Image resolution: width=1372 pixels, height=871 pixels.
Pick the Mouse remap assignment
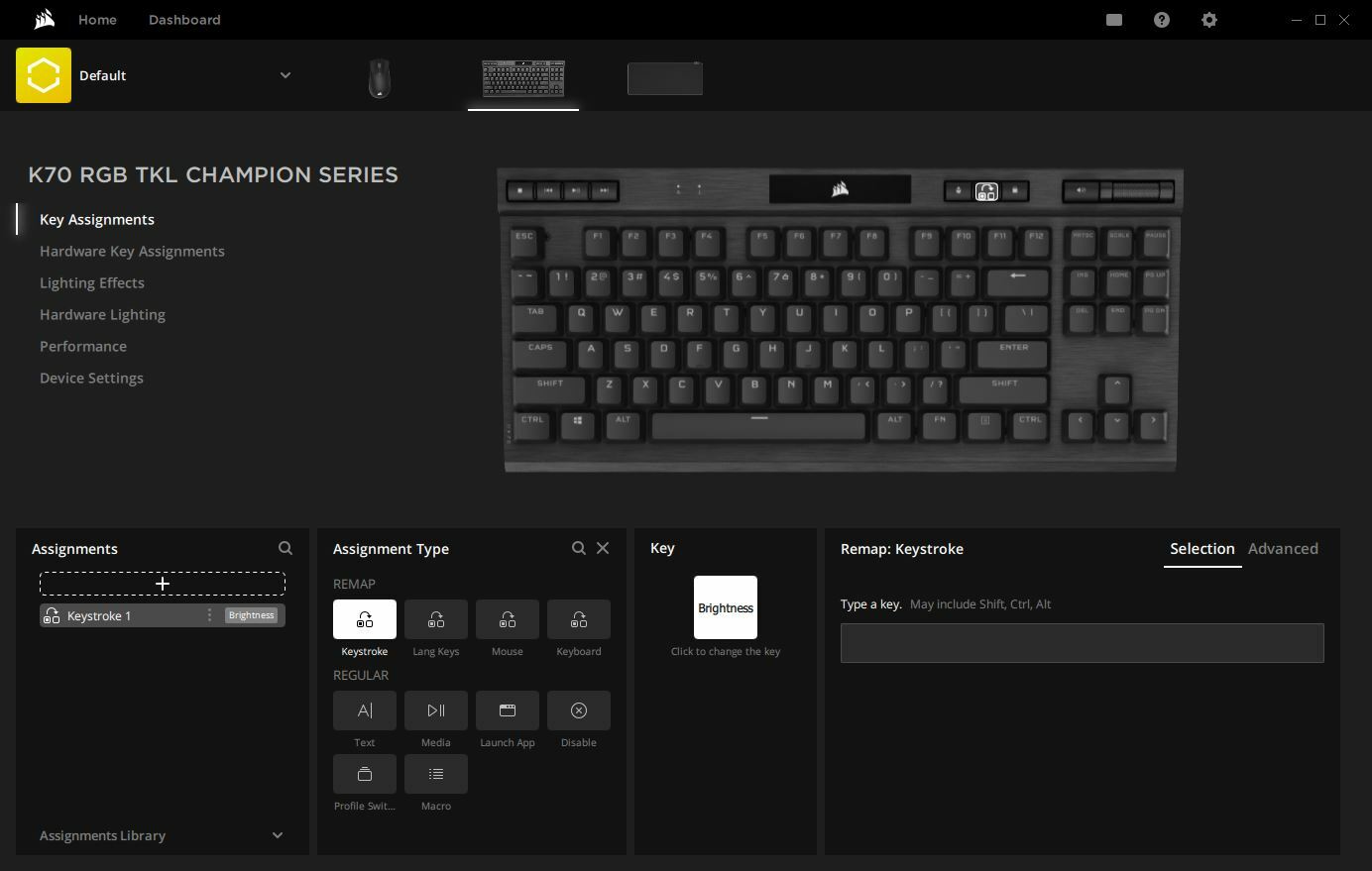point(508,618)
